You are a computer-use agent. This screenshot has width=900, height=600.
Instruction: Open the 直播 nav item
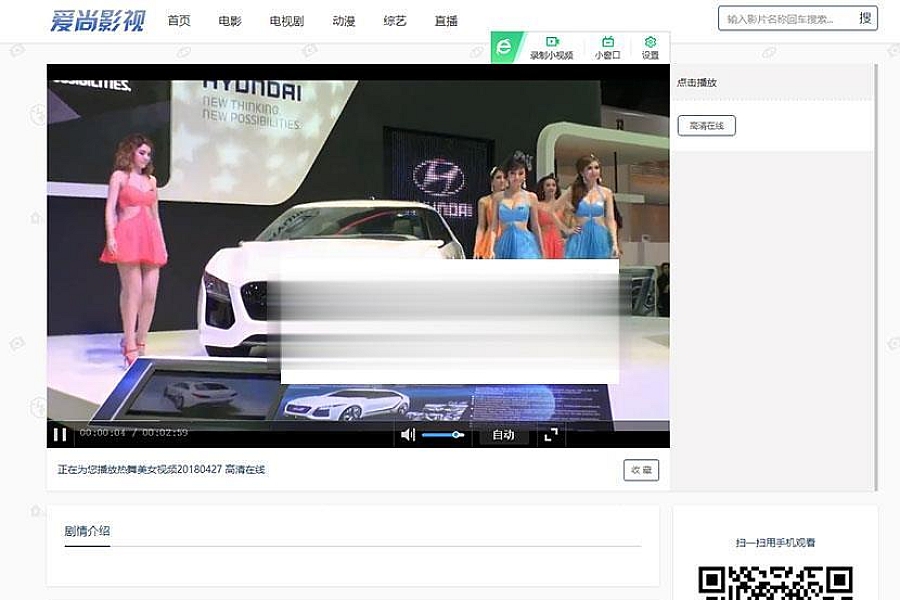[x=446, y=21]
